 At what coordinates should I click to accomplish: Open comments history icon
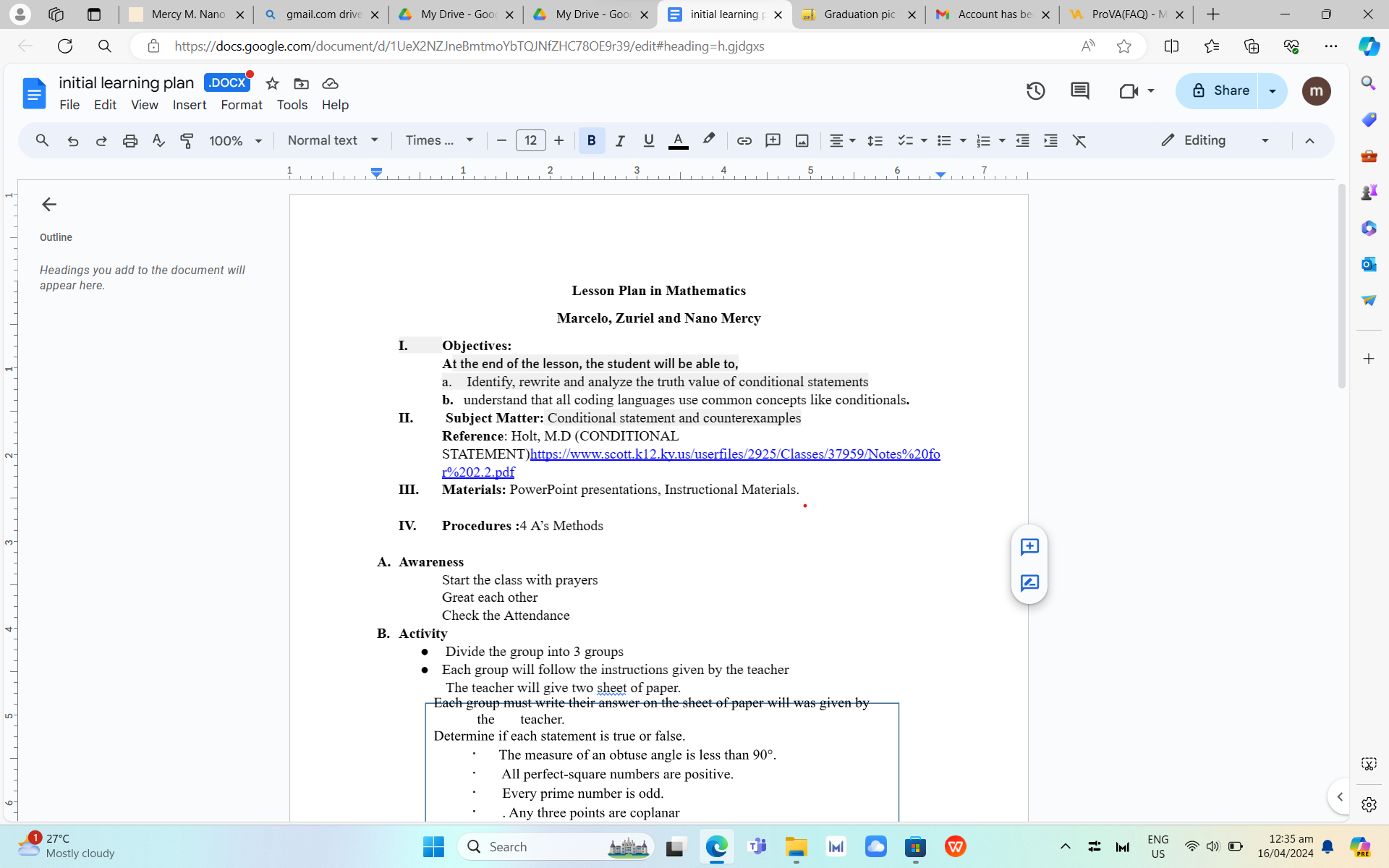(1079, 90)
